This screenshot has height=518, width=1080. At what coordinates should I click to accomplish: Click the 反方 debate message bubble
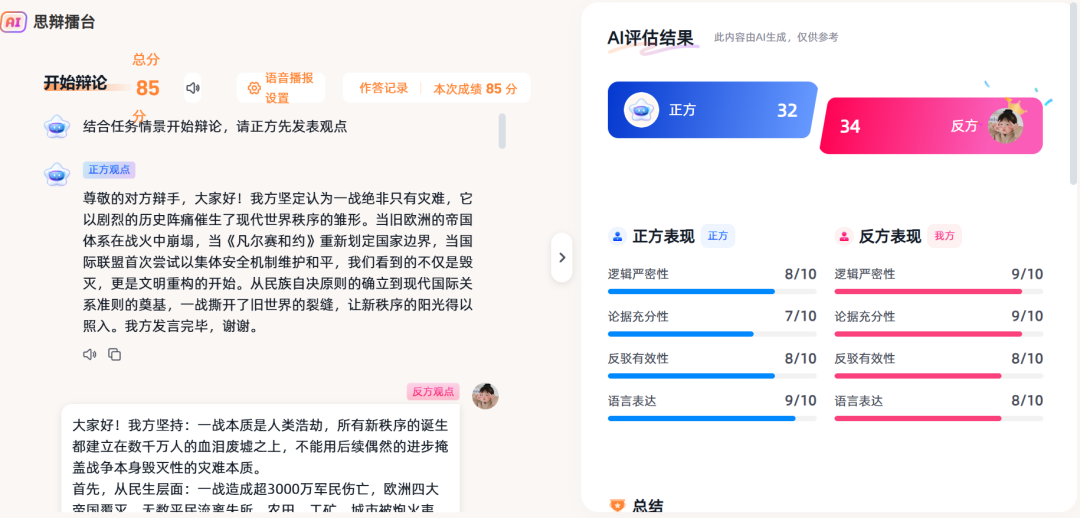point(260,458)
